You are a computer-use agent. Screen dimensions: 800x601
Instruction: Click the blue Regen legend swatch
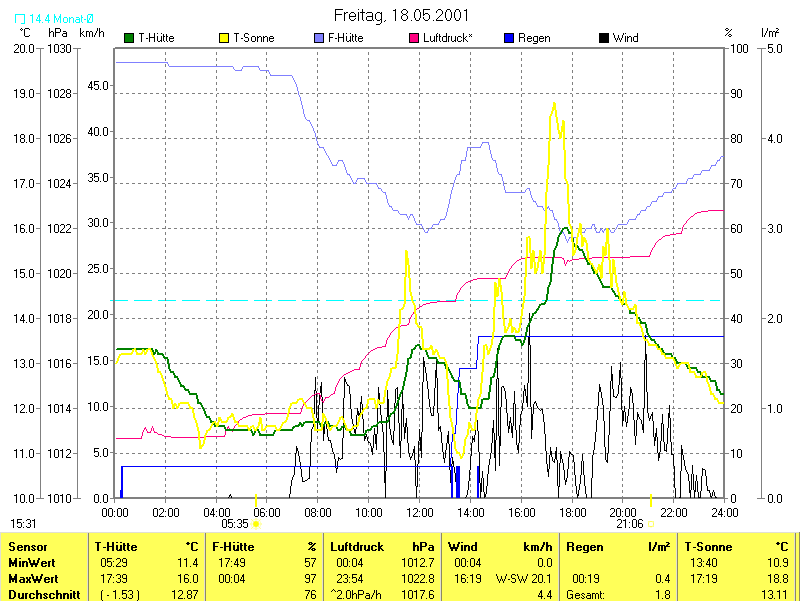point(509,38)
